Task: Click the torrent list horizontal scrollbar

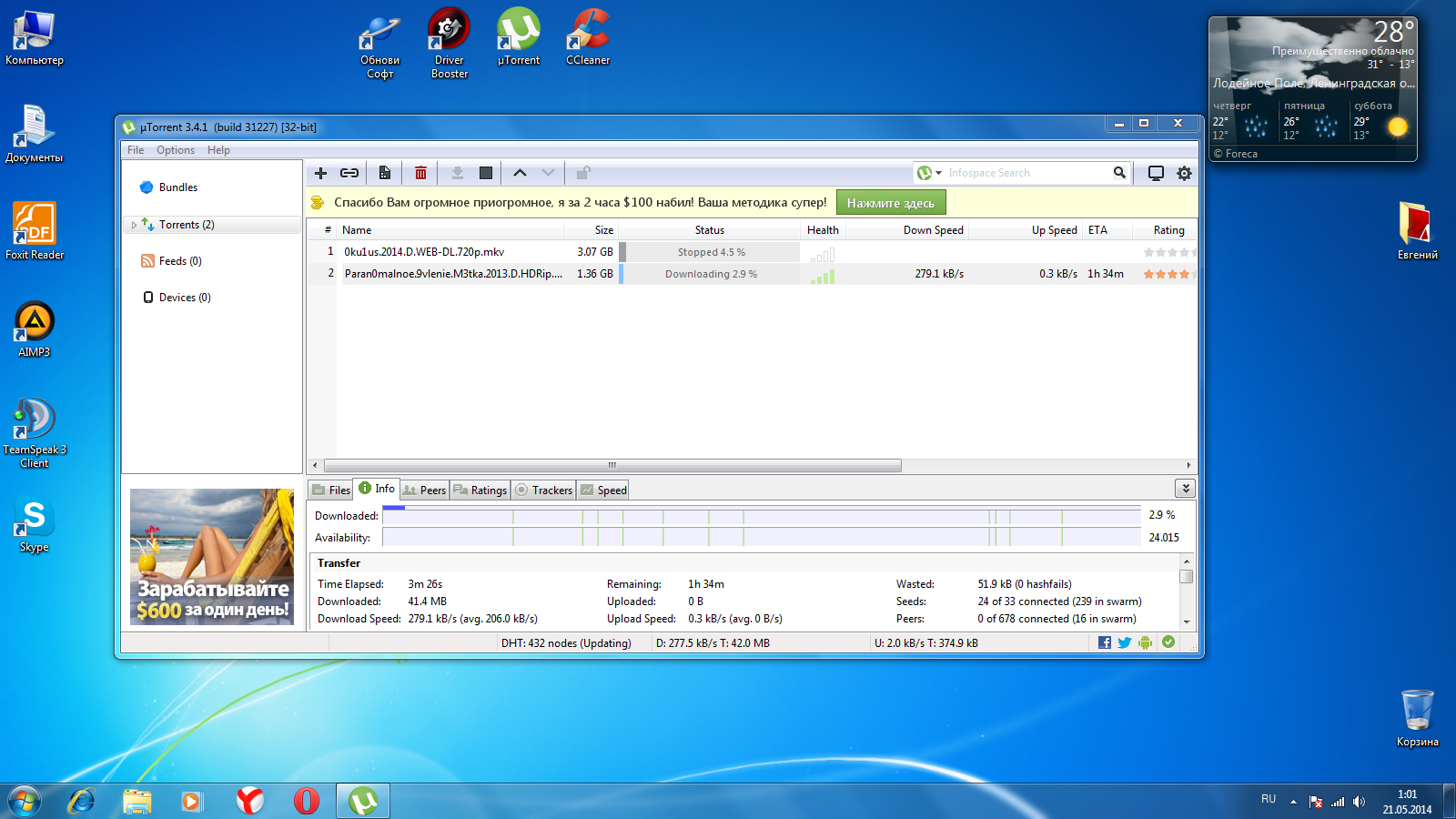Action: (x=612, y=465)
